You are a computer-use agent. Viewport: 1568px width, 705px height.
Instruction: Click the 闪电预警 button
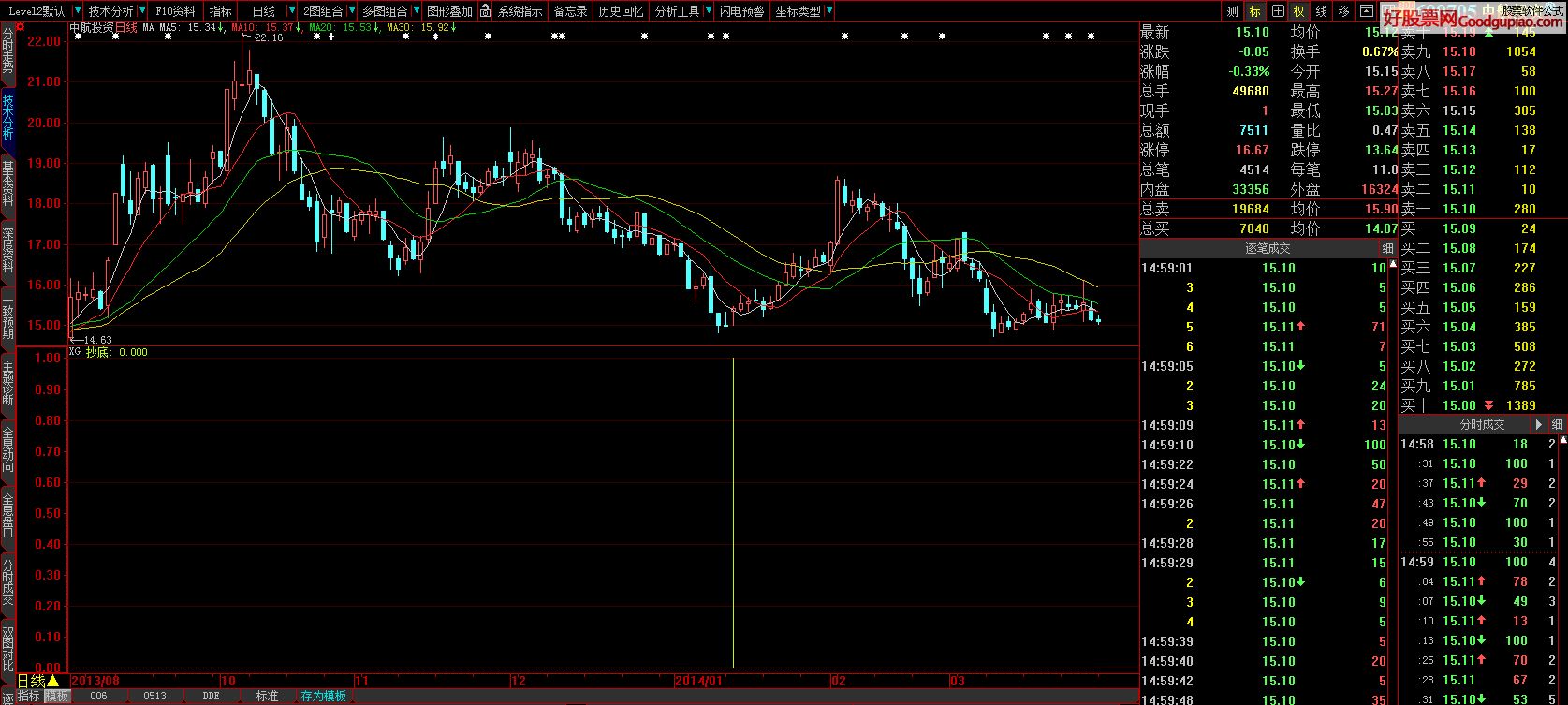741,11
